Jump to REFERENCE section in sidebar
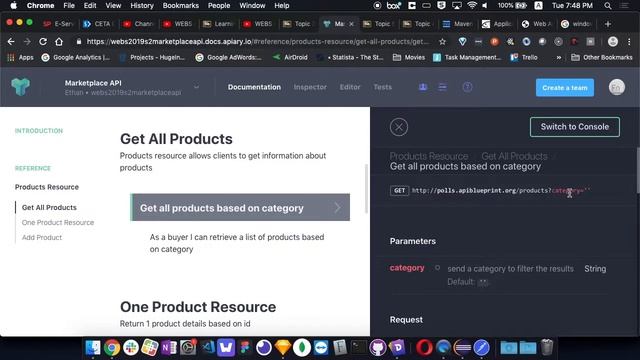Screen dimensions: 640x360 [33, 168]
